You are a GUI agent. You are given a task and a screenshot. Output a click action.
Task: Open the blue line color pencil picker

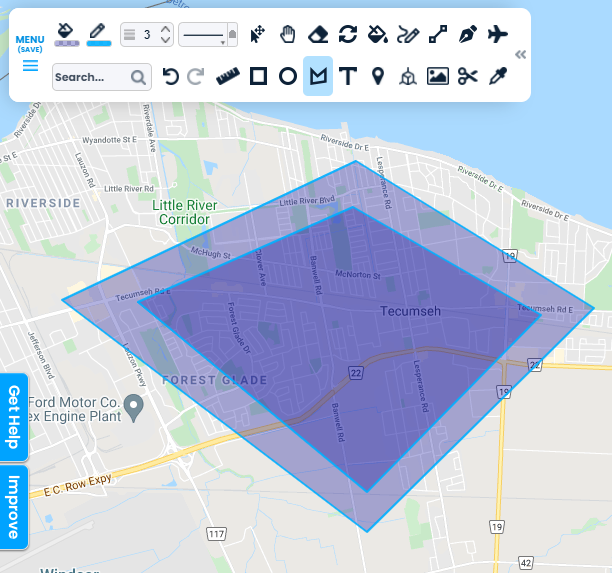(99, 34)
